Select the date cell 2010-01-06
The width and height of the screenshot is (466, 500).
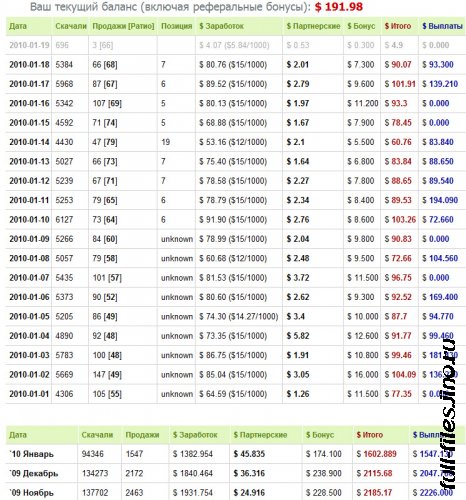(x=29, y=297)
